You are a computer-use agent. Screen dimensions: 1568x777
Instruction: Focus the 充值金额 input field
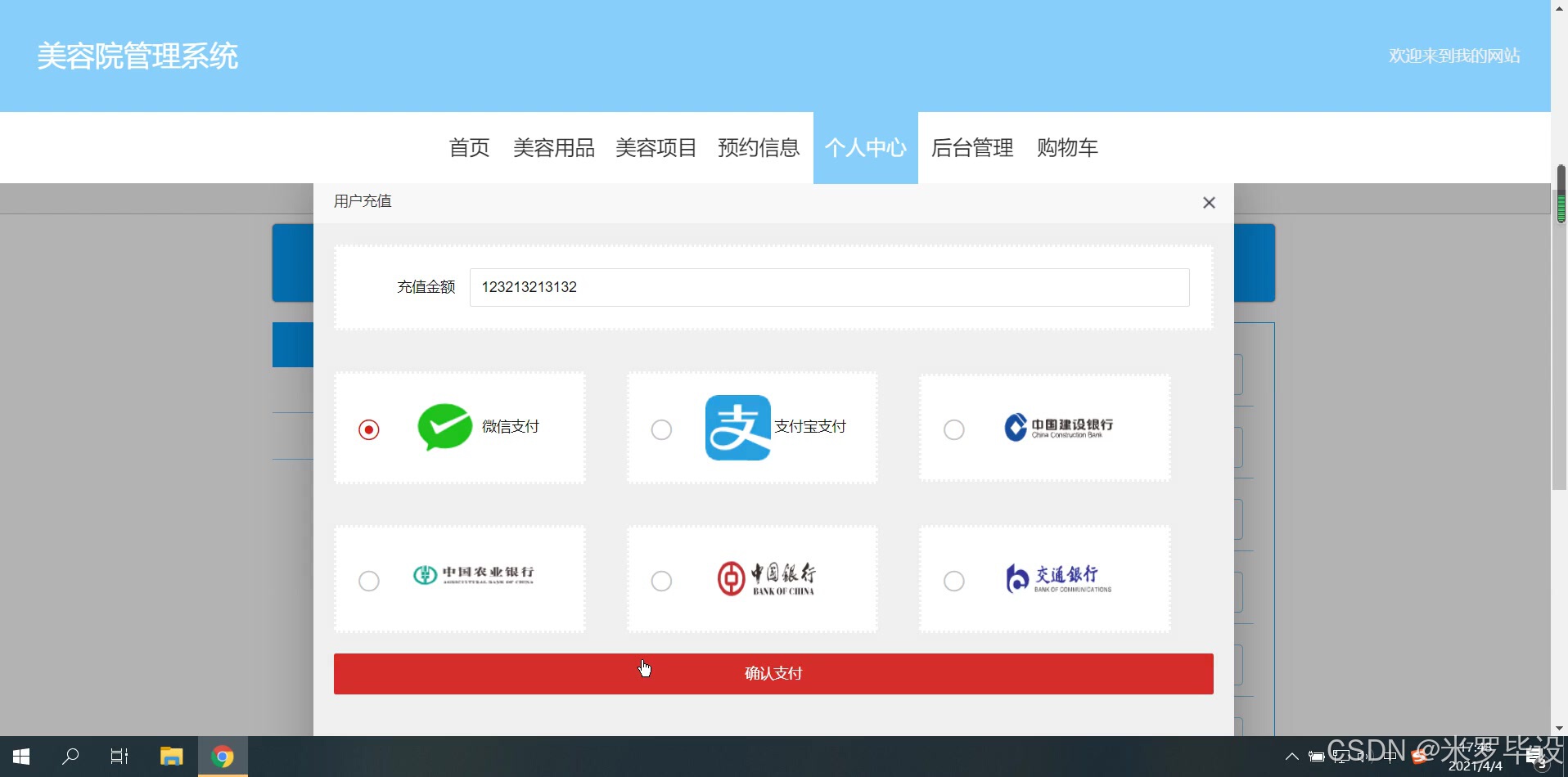tap(829, 287)
